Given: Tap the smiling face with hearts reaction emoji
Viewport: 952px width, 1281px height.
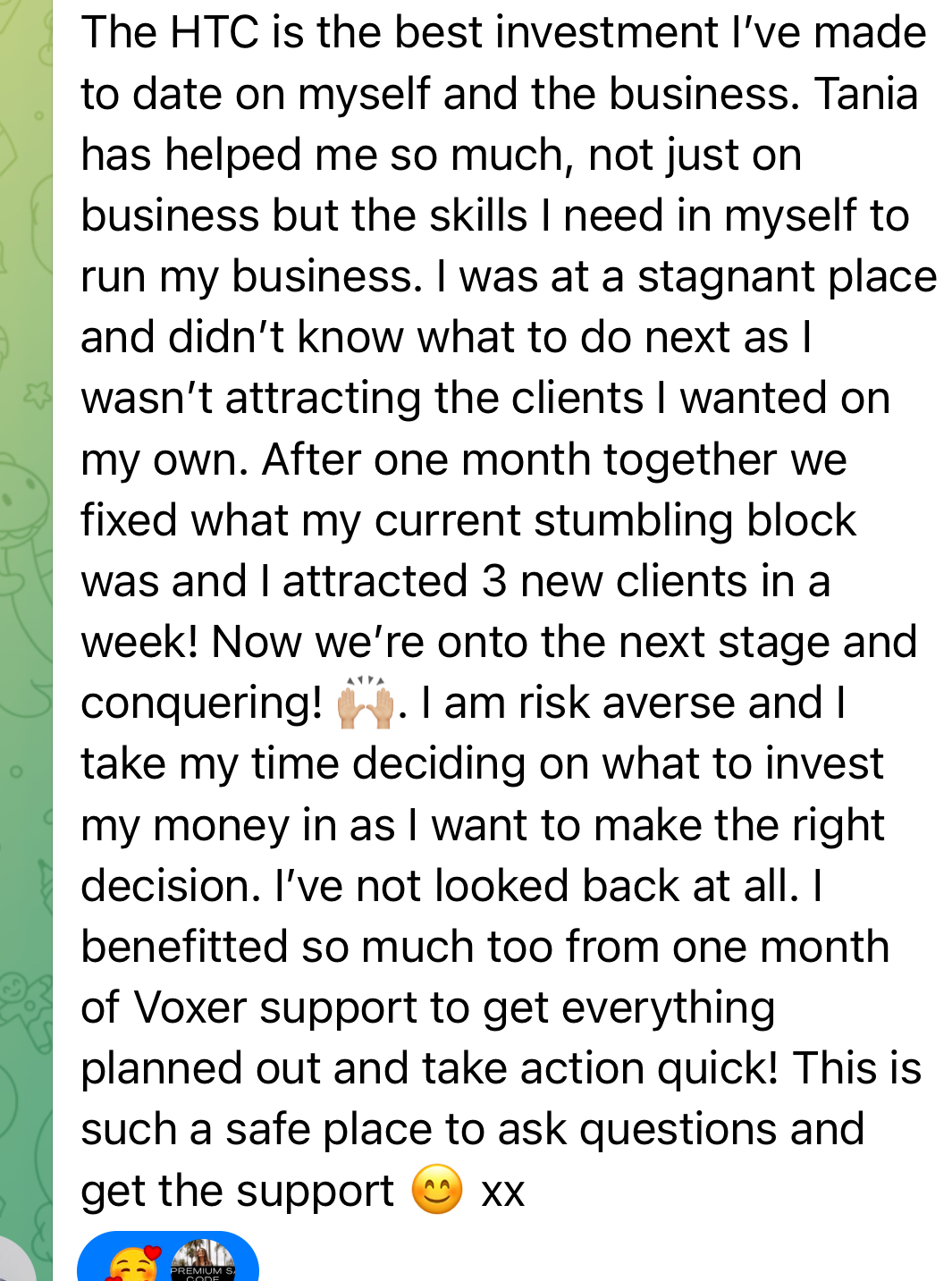Looking at the screenshot, I should tap(132, 1264).
